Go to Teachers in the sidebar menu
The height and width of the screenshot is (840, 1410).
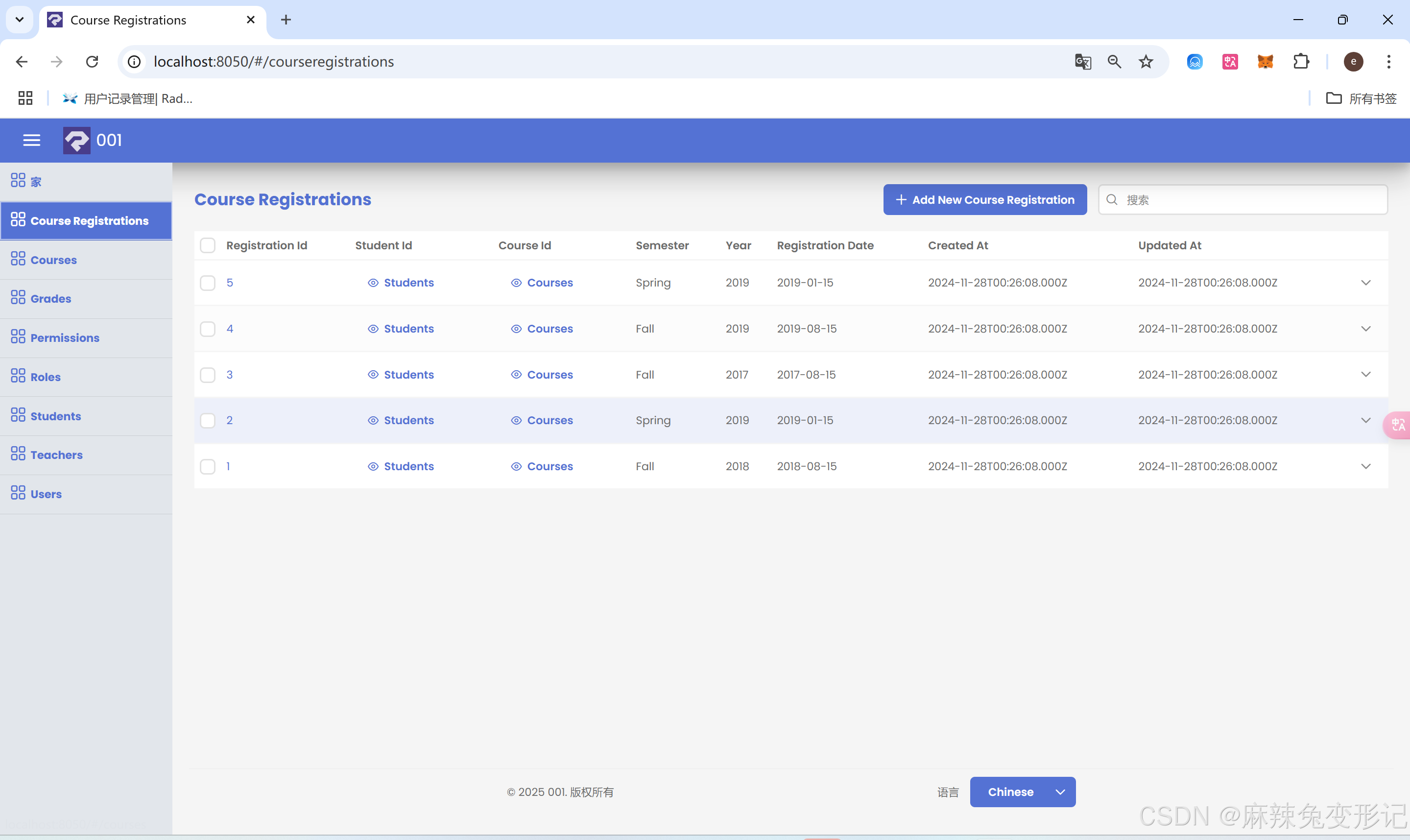pyautogui.click(x=56, y=455)
